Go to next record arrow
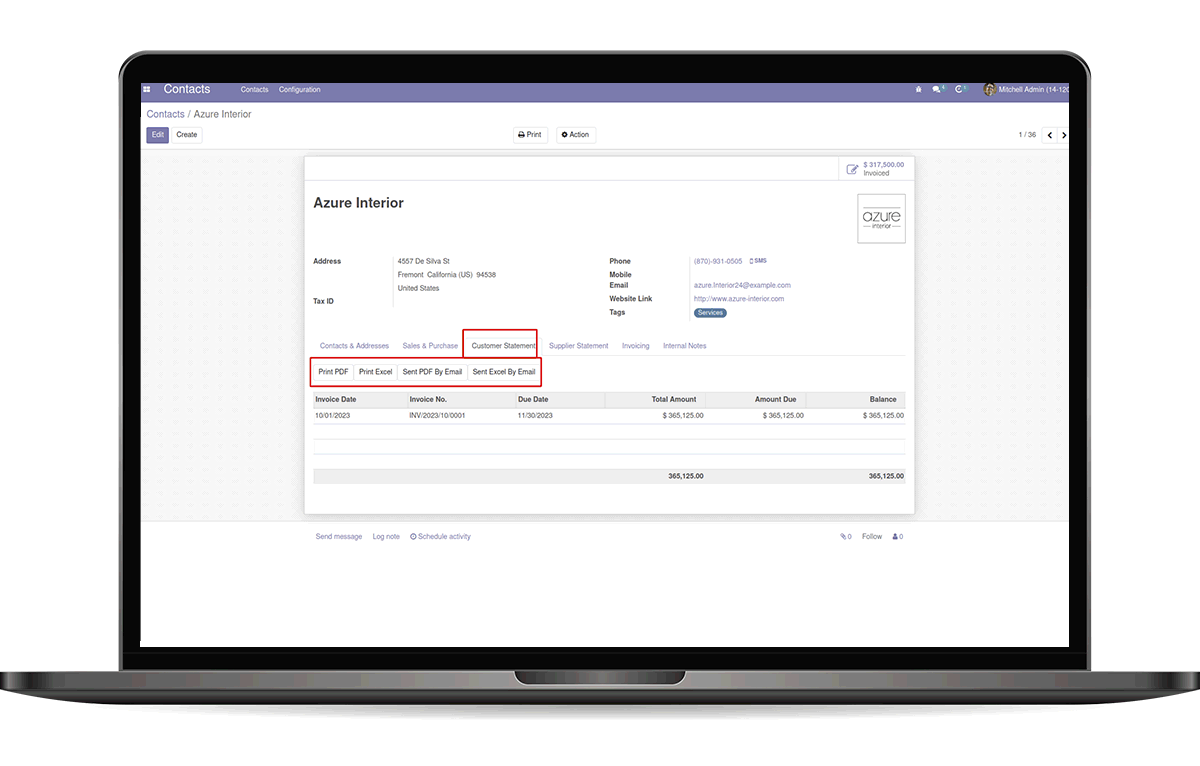 1064,135
